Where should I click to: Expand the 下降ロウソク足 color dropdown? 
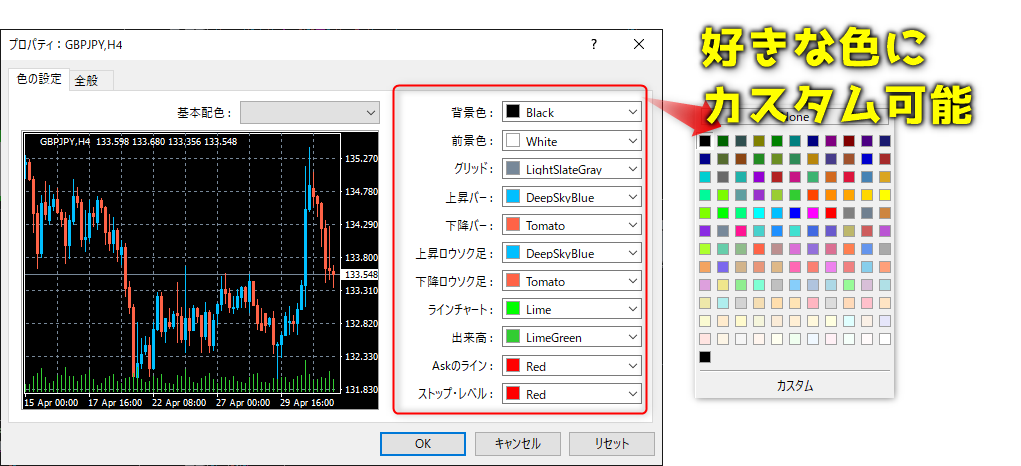[x=572, y=281]
